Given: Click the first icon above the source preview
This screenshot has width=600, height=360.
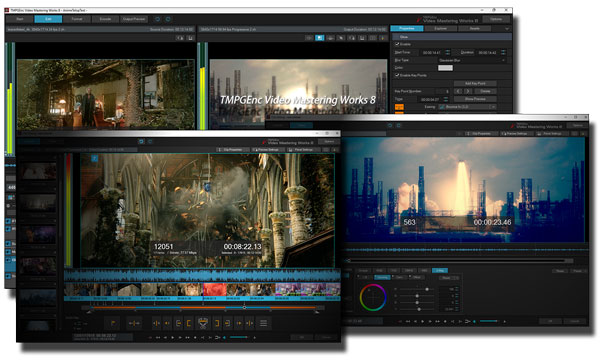Looking at the screenshot, I should coord(180,38).
